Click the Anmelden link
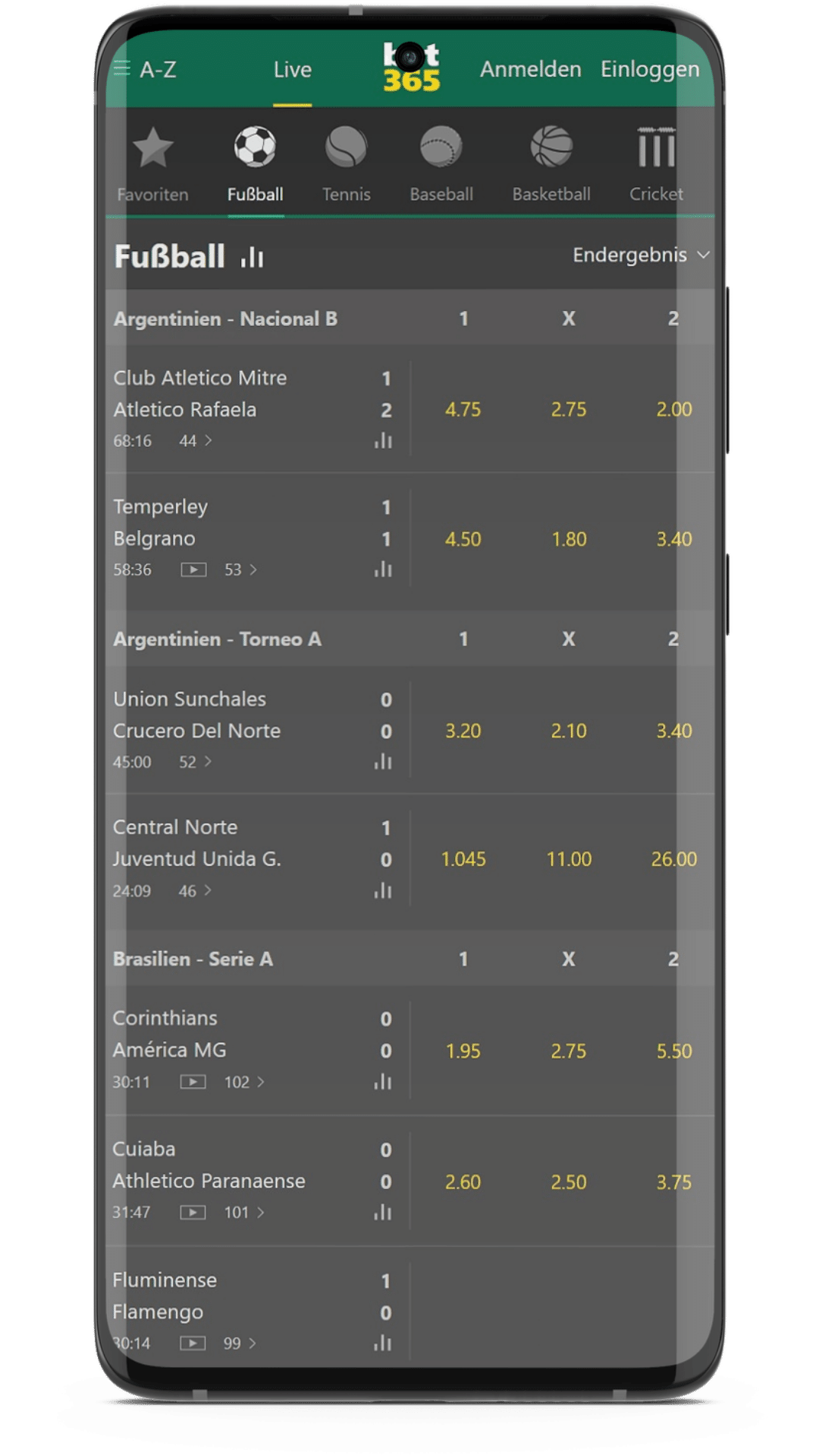This screenshot has height=1456, width=819. pos(529,70)
